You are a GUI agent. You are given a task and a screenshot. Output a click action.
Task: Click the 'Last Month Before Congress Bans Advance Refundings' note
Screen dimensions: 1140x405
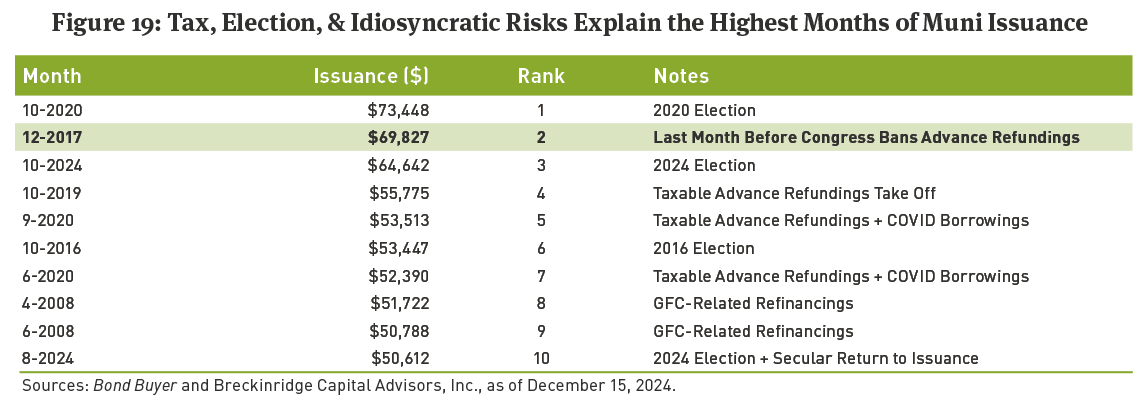866,138
